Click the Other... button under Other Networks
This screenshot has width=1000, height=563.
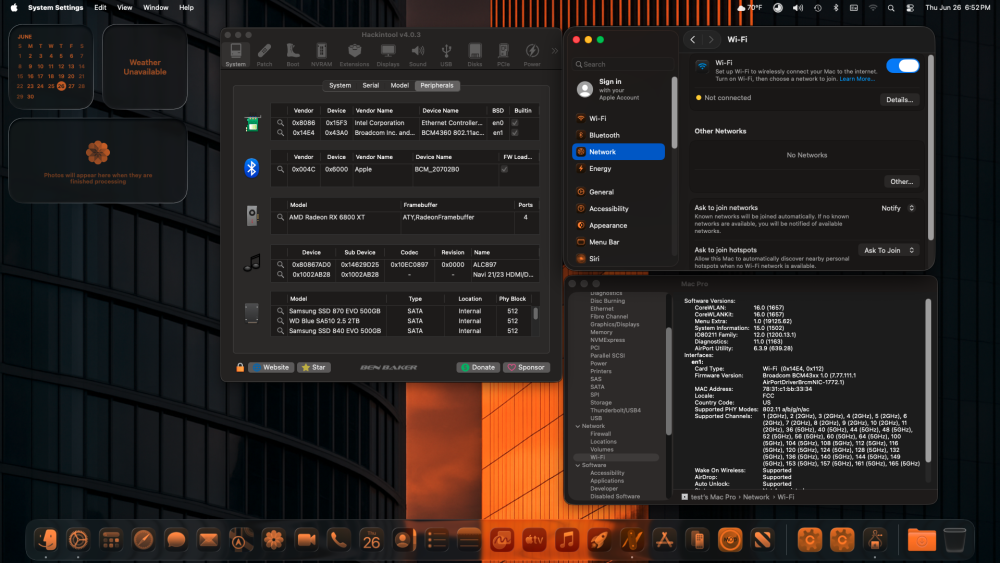point(901,182)
